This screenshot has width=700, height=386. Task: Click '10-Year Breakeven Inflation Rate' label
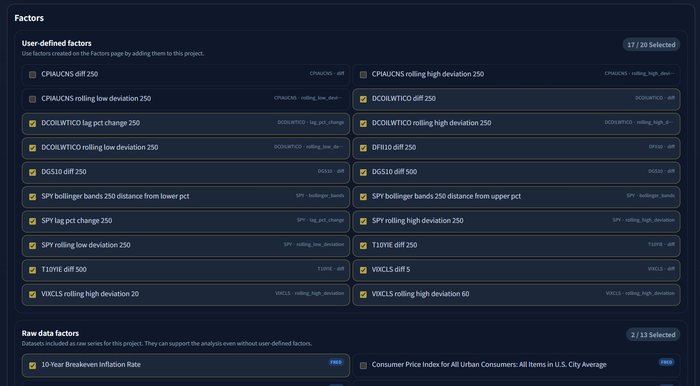[91, 365]
